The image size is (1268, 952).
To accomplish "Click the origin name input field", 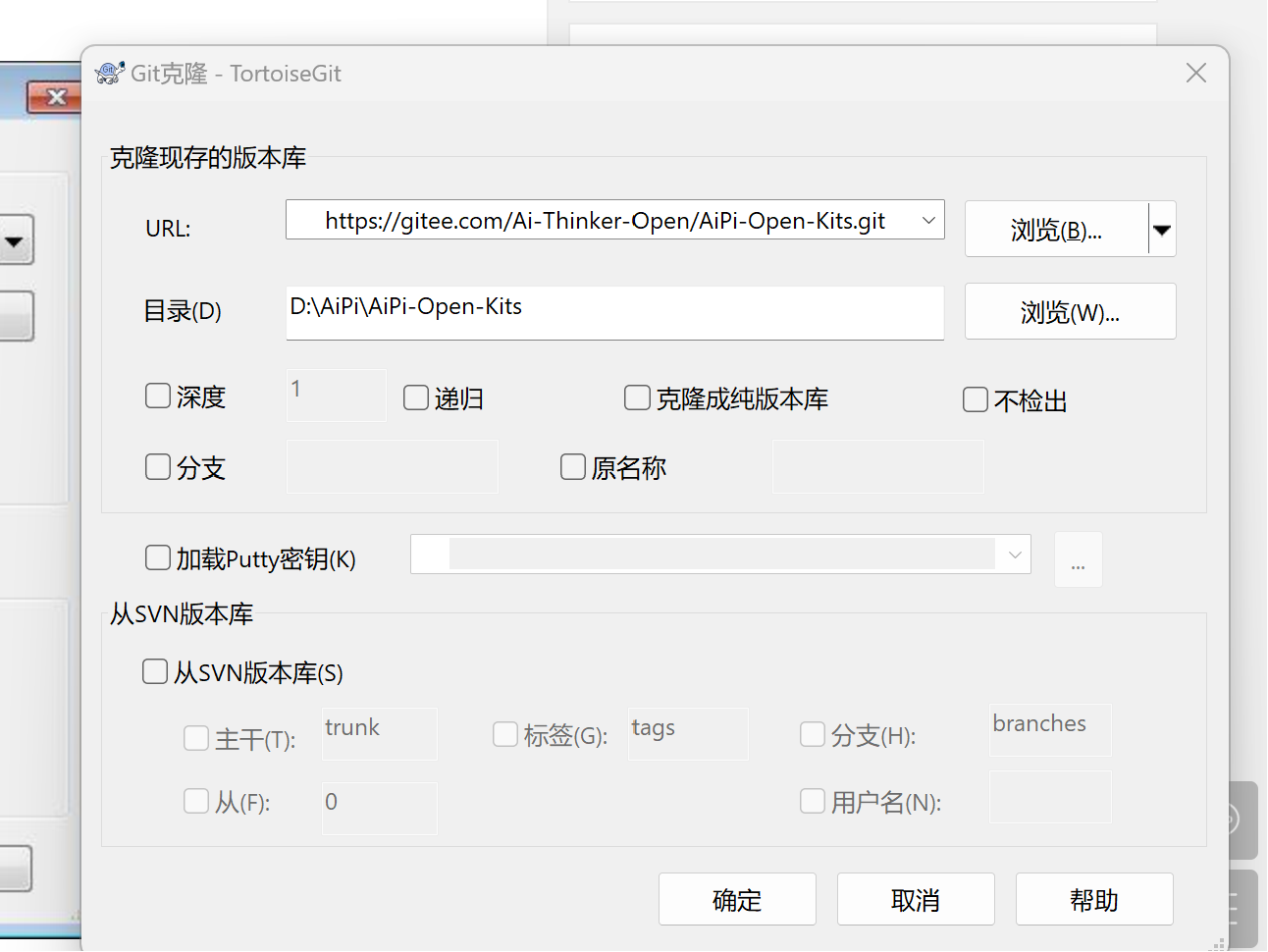I will coord(878,466).
